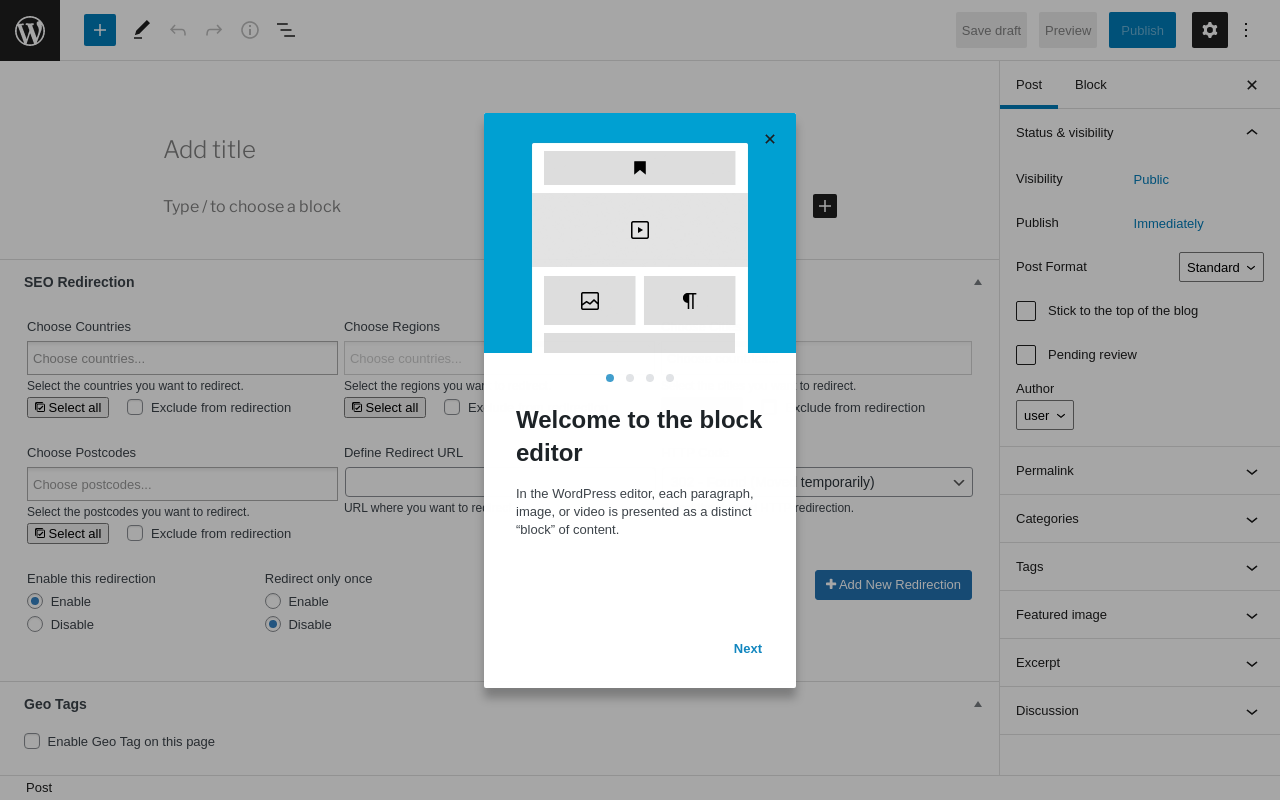Tick the Pending review checkbox

[1026, 355]
